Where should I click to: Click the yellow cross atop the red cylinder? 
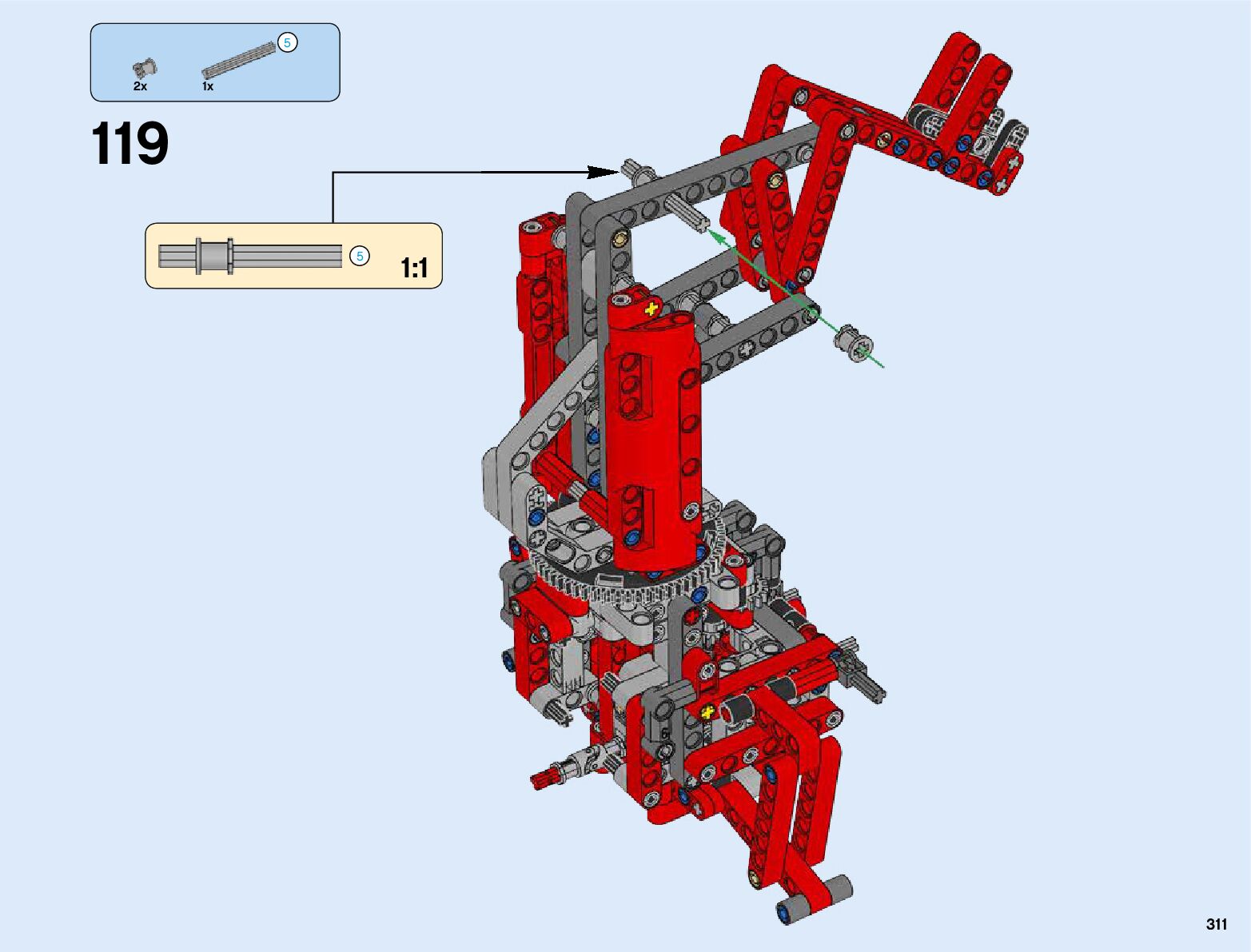pos(651,308)
